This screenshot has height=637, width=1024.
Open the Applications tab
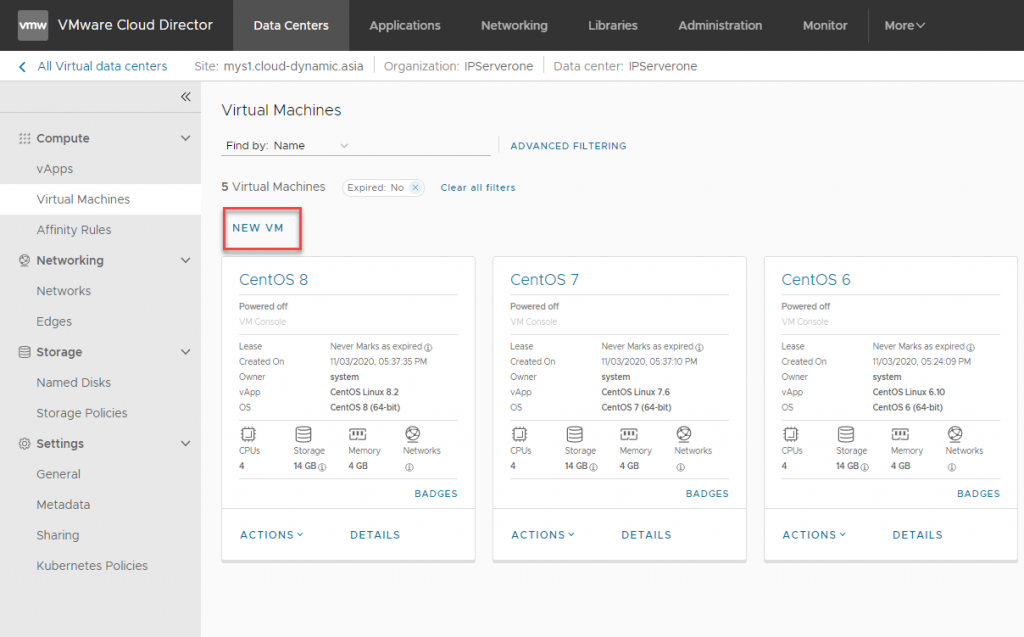(x=405, y=25)
